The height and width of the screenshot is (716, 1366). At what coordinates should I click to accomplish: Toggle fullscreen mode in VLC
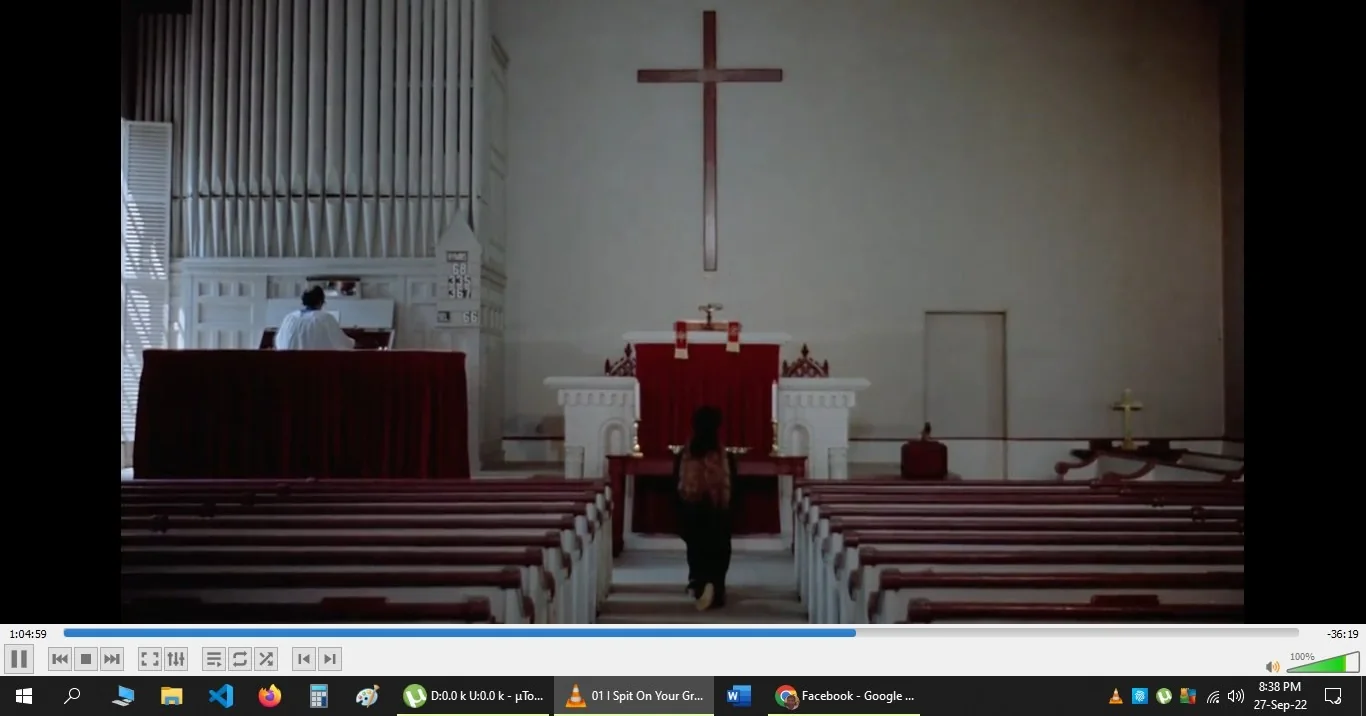pos(149,659)
